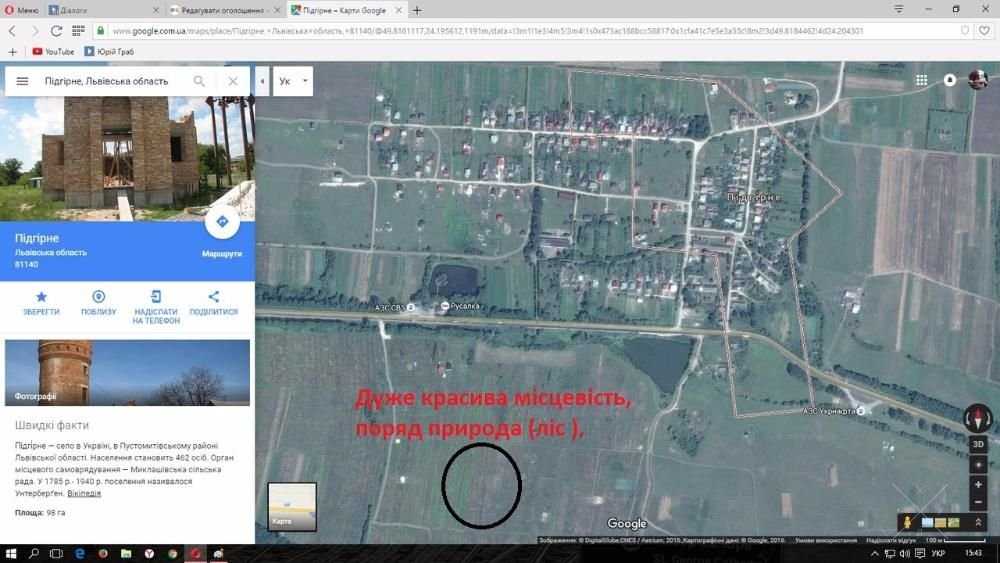The image size is (1000, 563).
Task: Open the Юрій Граб bookmark
Action: click(x=109, y=52)
